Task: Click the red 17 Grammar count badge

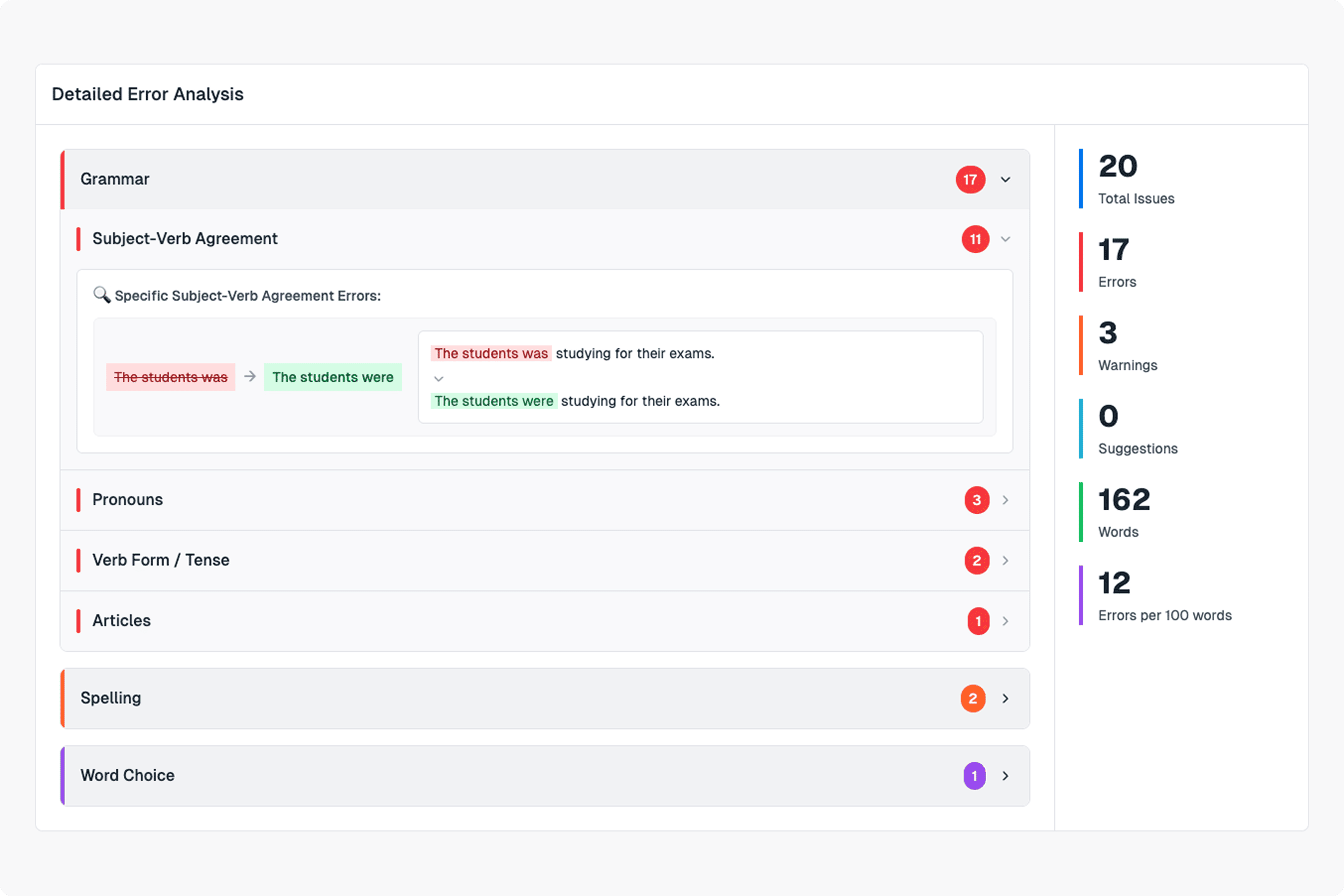Action: (x=970, y=179)
